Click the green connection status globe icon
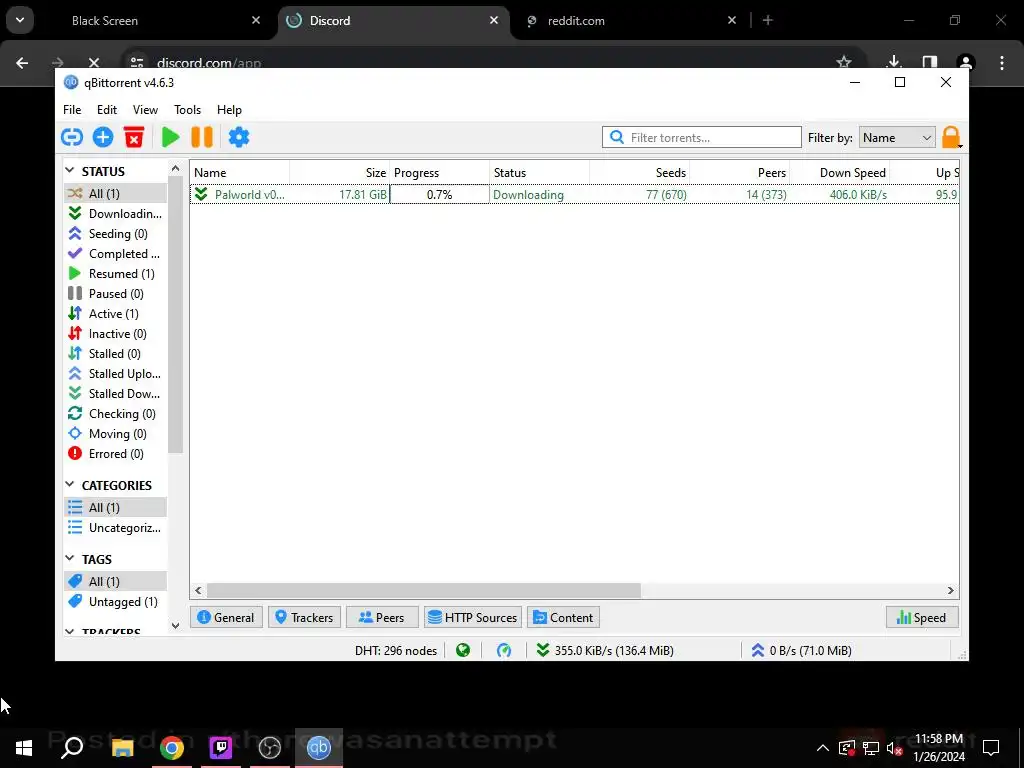The image size is (1024, 768). pyautogui.click(x=463, y=650)
